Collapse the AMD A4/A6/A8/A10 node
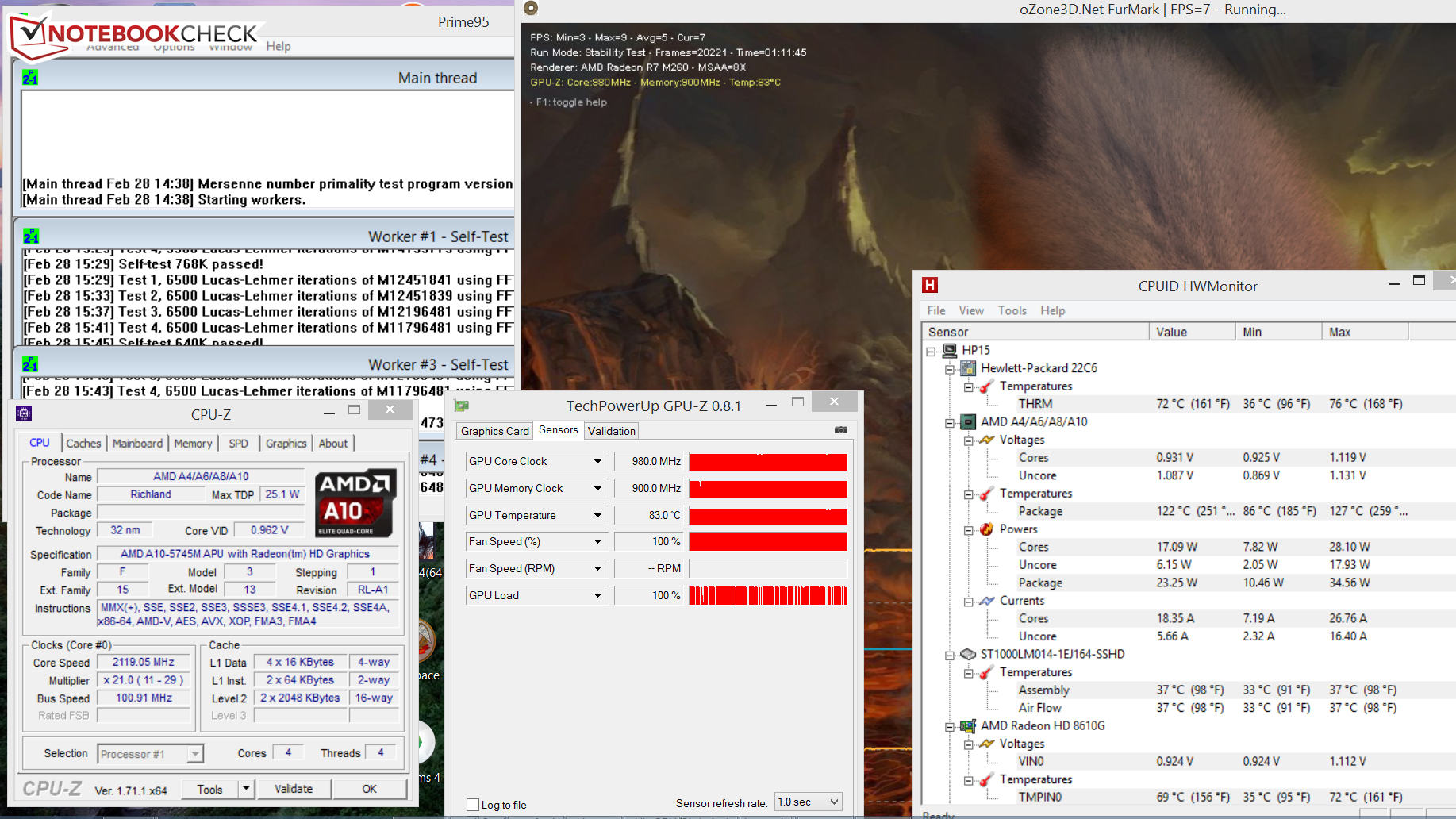Screen dimensions: 1456x819 coord(950,423)
